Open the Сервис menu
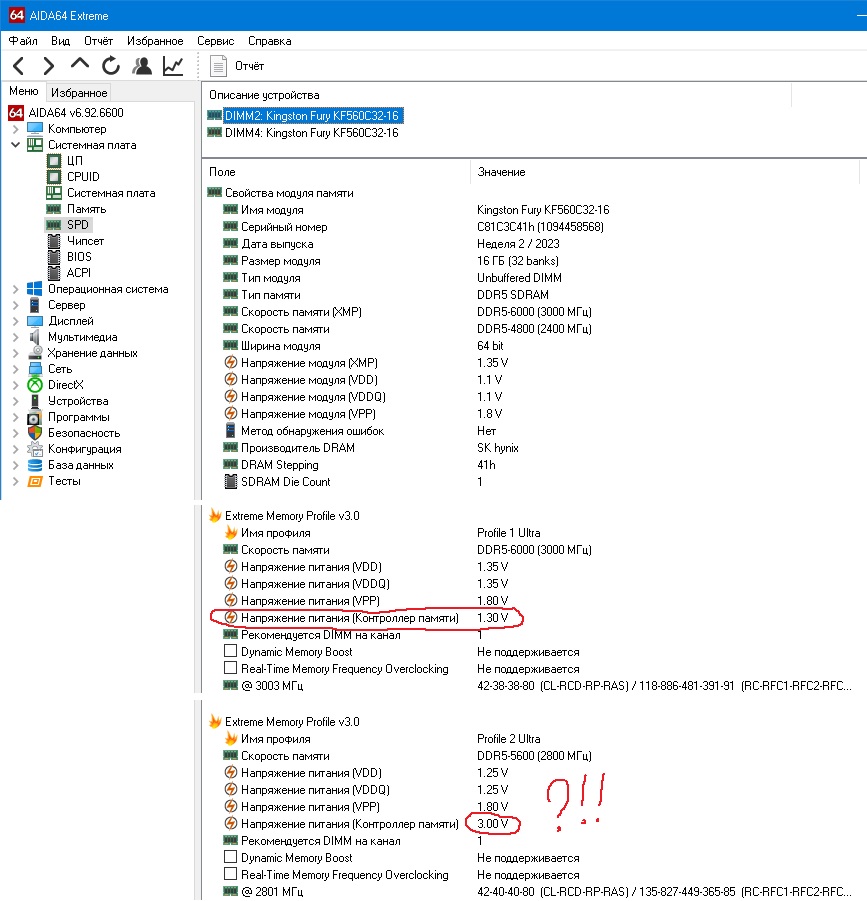Image resolution: width=867 pixels, height=901 pixels. point(215,41)
